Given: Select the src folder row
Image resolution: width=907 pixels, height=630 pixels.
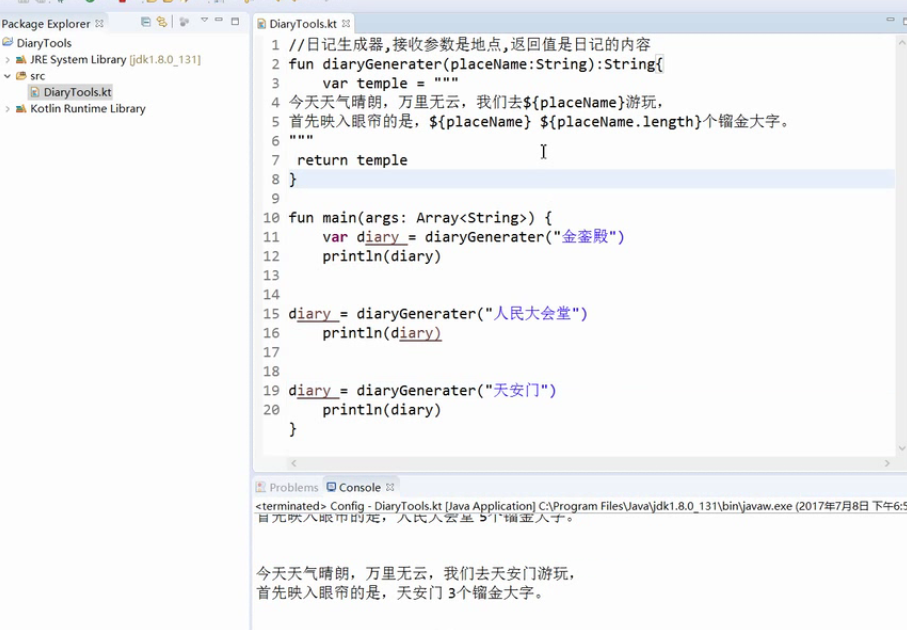Looking at the screenshot, I should (x=38, y=76).
